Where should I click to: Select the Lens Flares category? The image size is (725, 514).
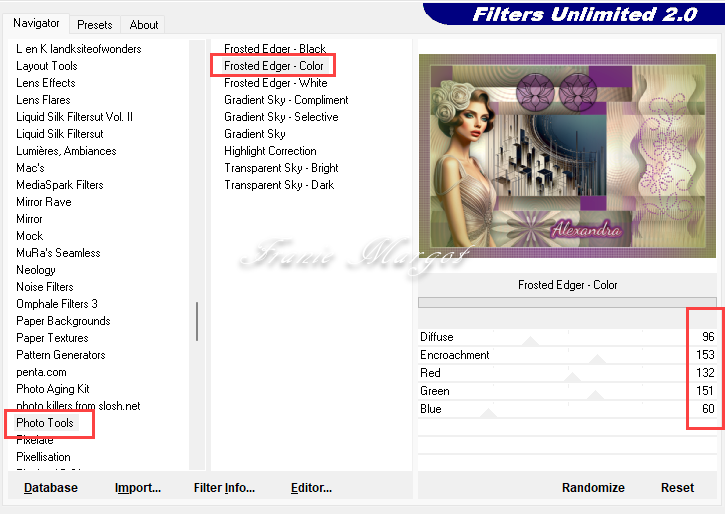tap(43, 100)
